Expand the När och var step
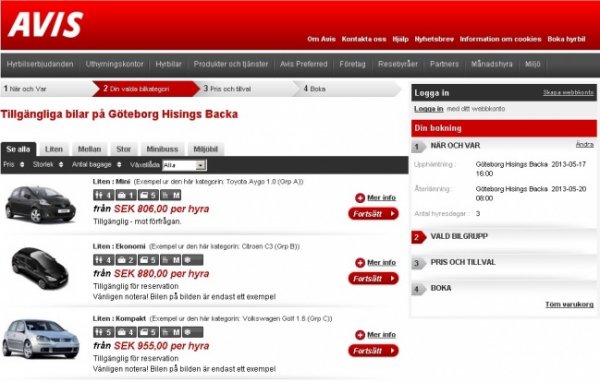Image resolution: width=600 pixels, height=382 pixels. click(455, 145)
